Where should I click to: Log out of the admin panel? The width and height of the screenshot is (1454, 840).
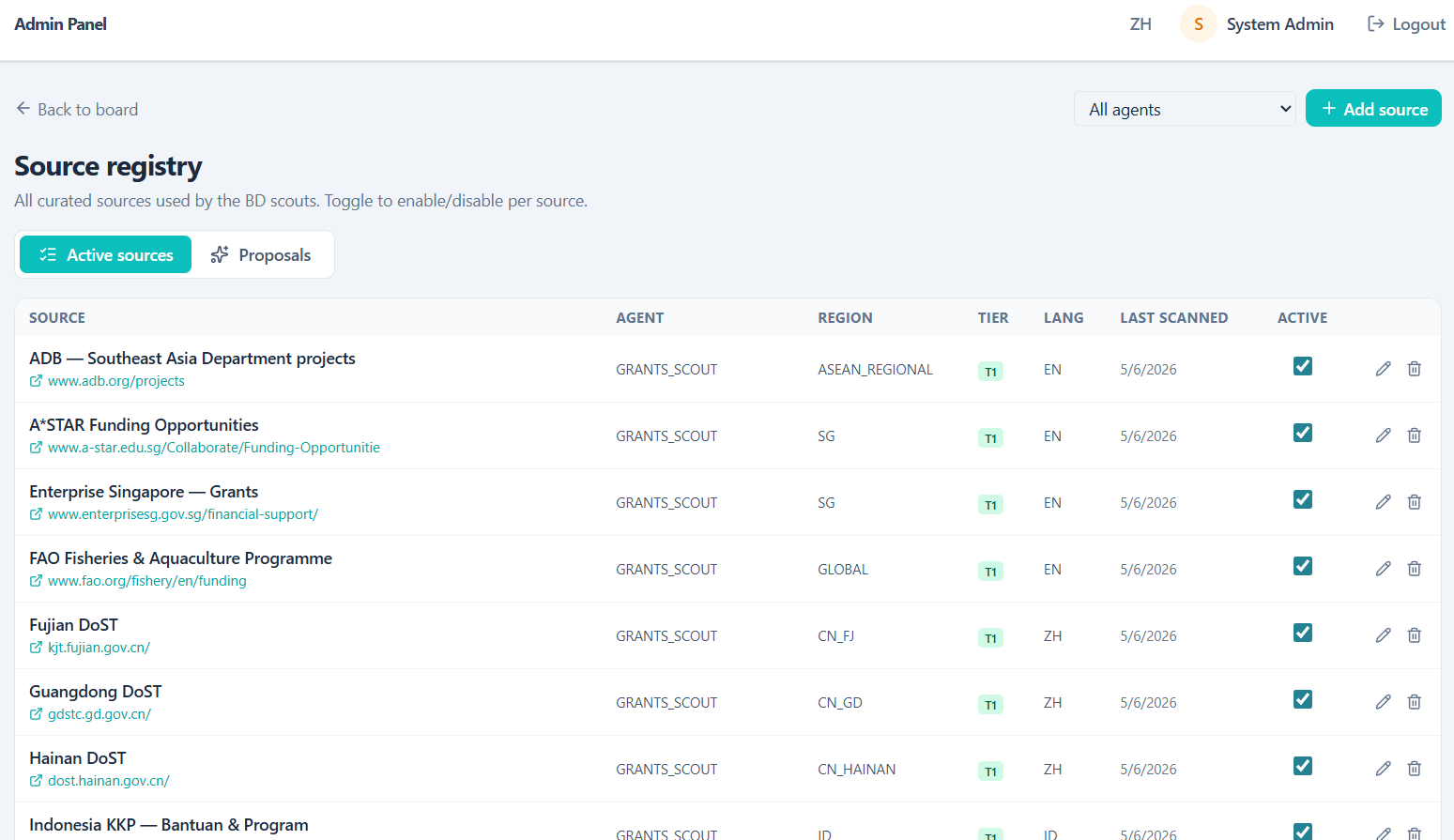point(1406,24)
